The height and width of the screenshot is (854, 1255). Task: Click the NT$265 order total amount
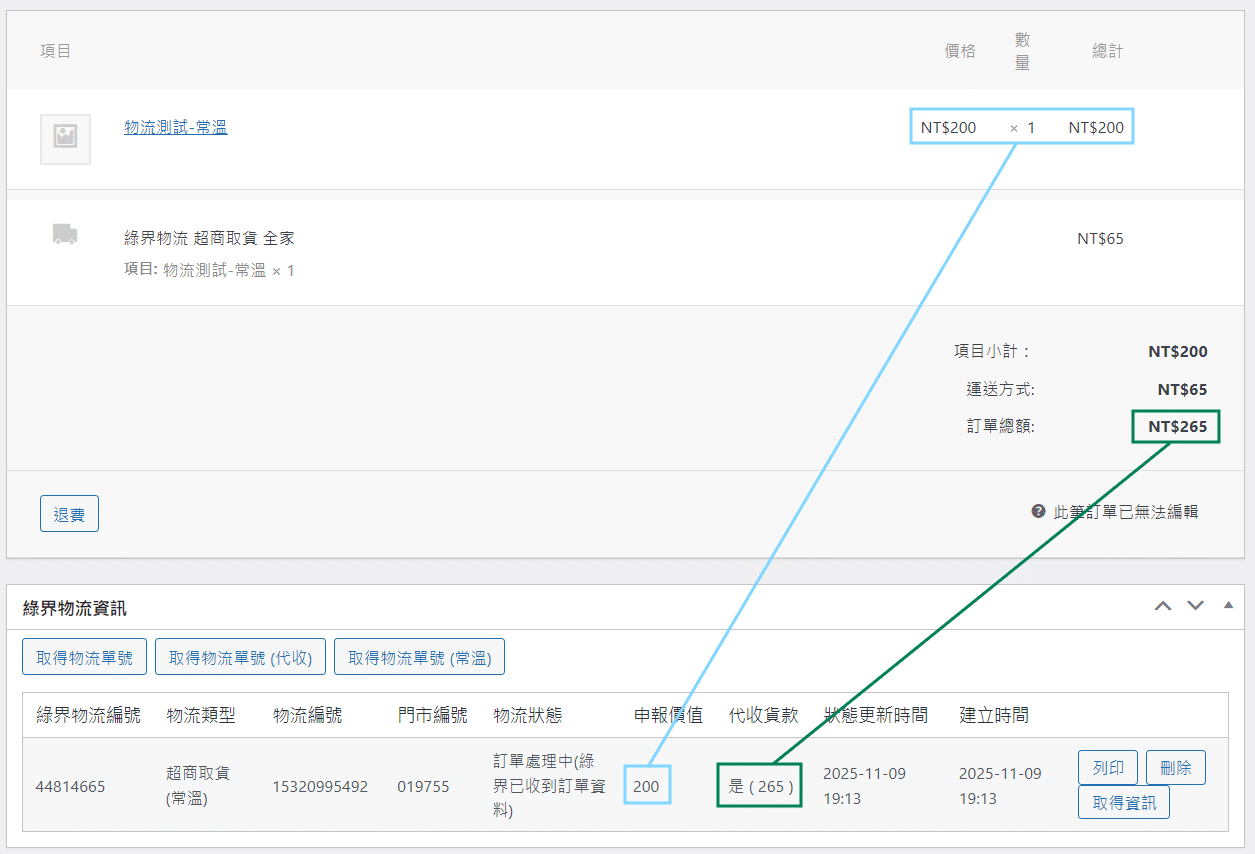tap(1176, 427)
